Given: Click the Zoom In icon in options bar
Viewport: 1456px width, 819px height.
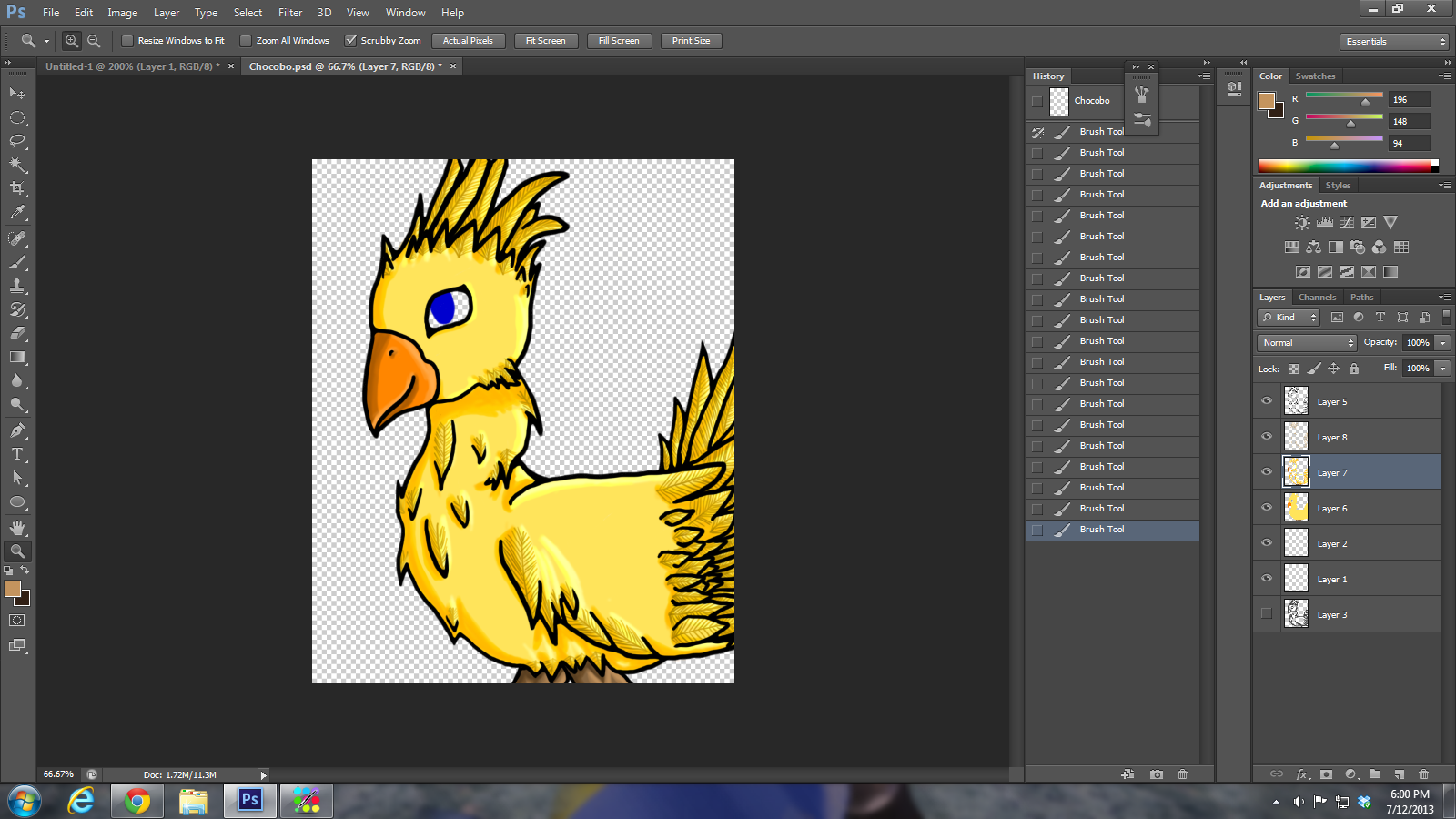Looking at the screenshot, I should coord(71,41).
